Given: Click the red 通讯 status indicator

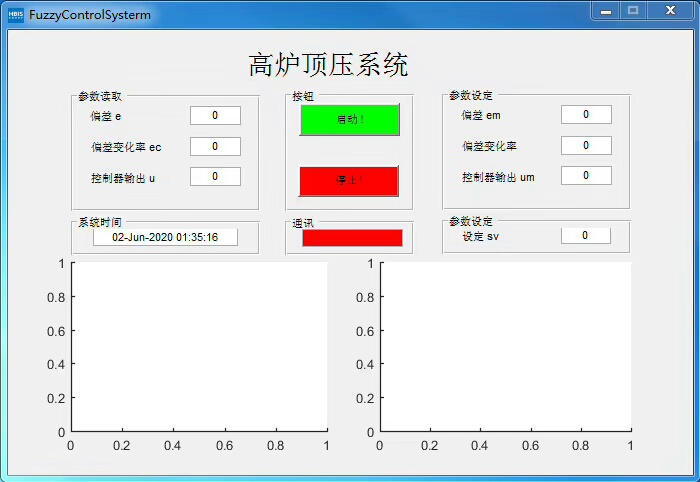Looking at the screenshot, I should tap(352, 238).
